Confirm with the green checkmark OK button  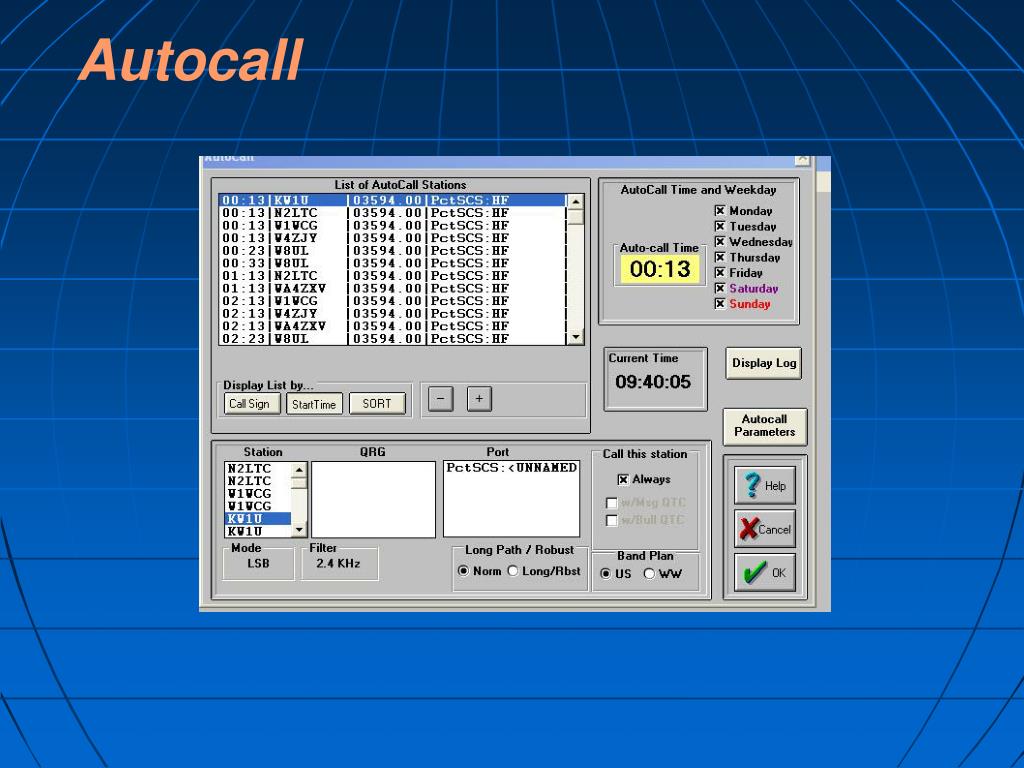coord(765,573)
